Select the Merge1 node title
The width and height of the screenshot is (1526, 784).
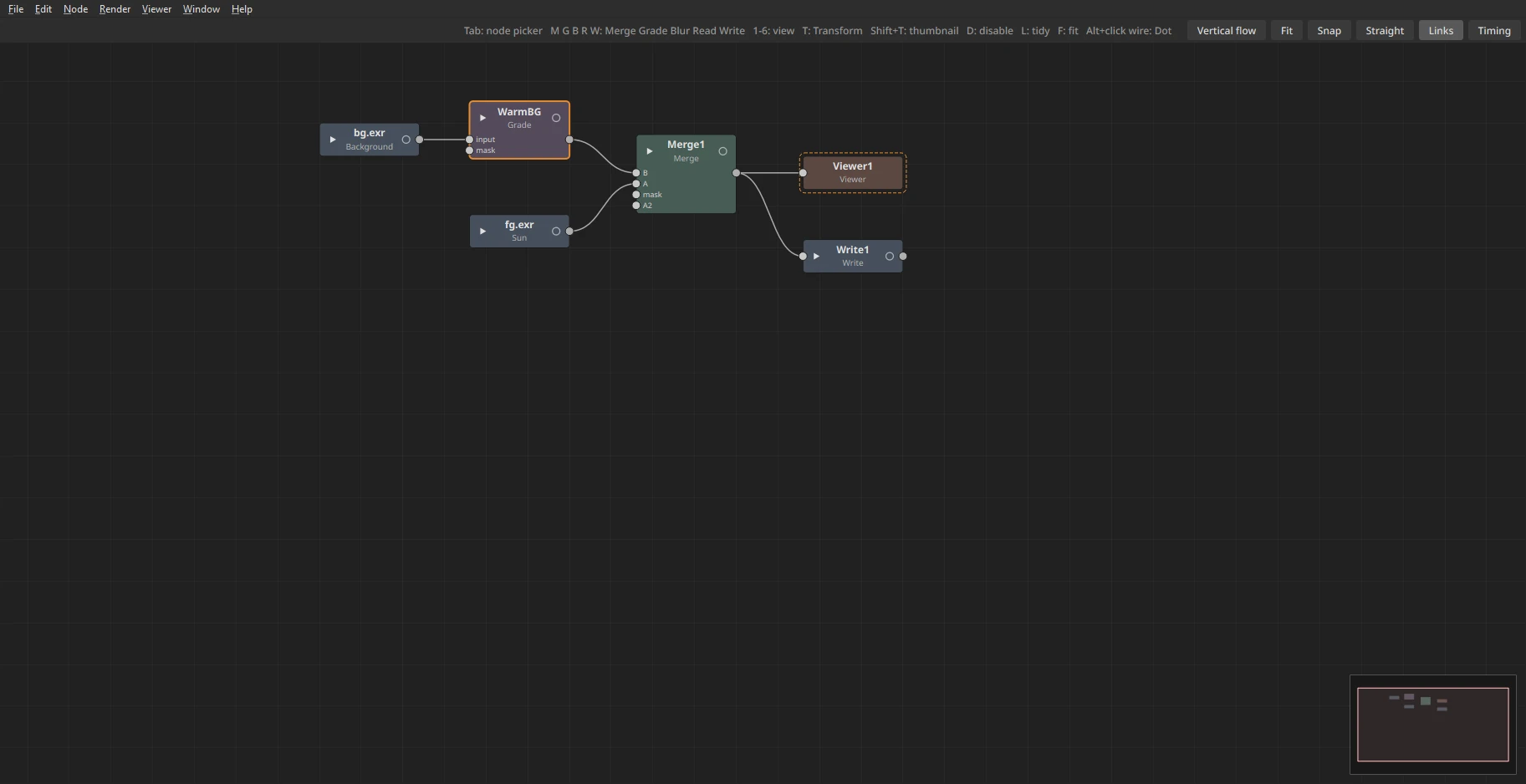pyautogui.click(x=686, y=145)
